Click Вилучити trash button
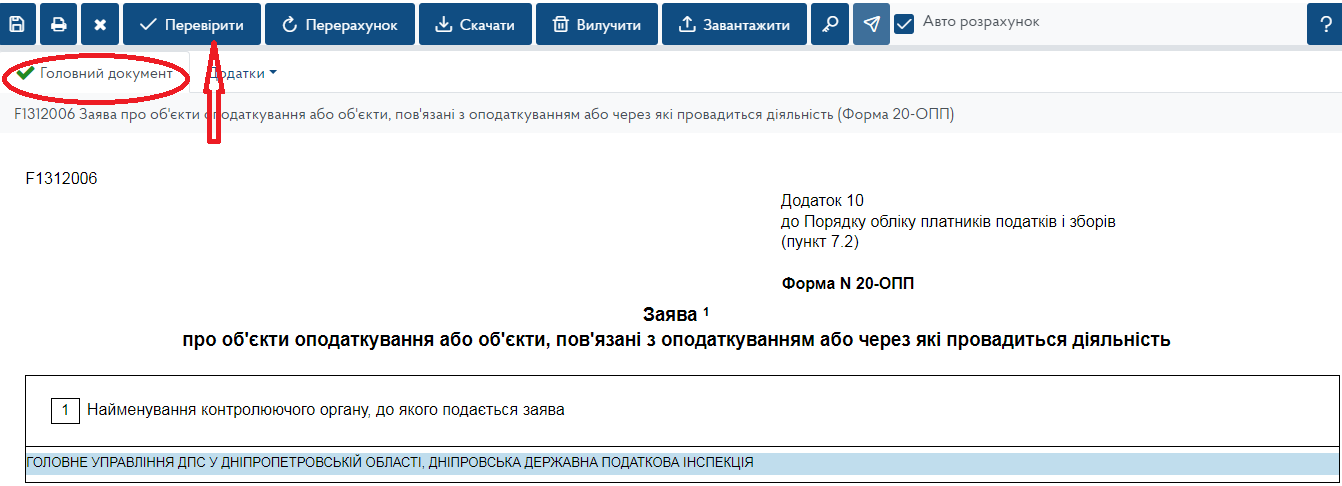 pyautogui.click(x=597, y=25)
